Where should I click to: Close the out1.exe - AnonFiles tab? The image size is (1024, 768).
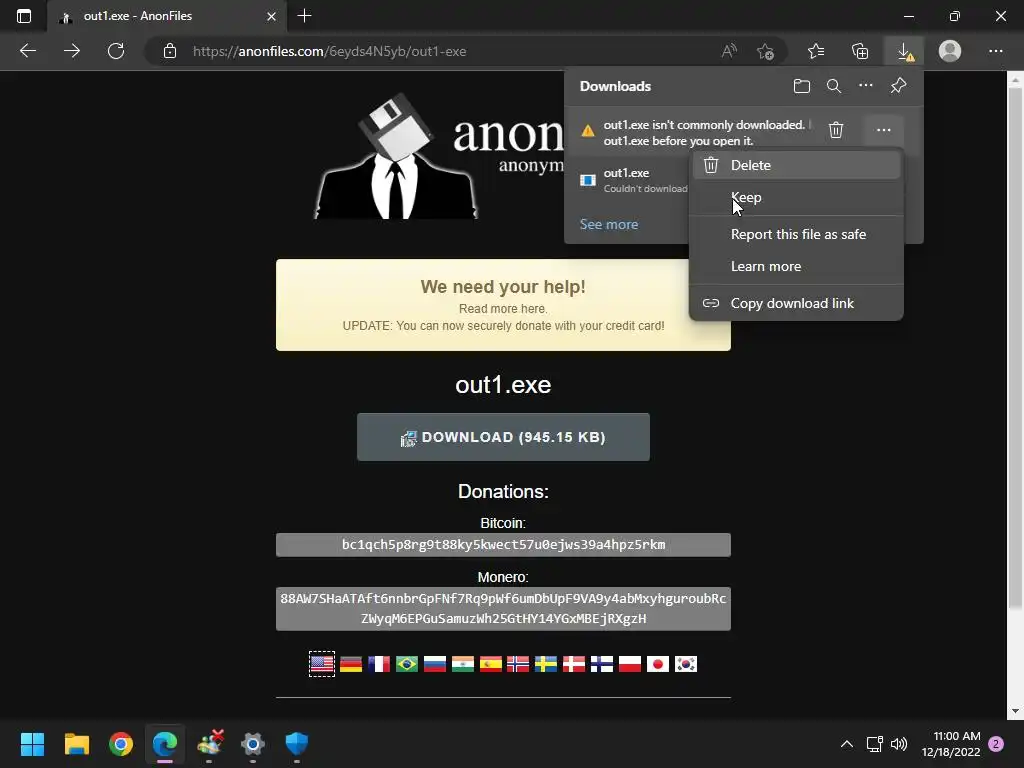pyautogui.click(x=272, y=16)
